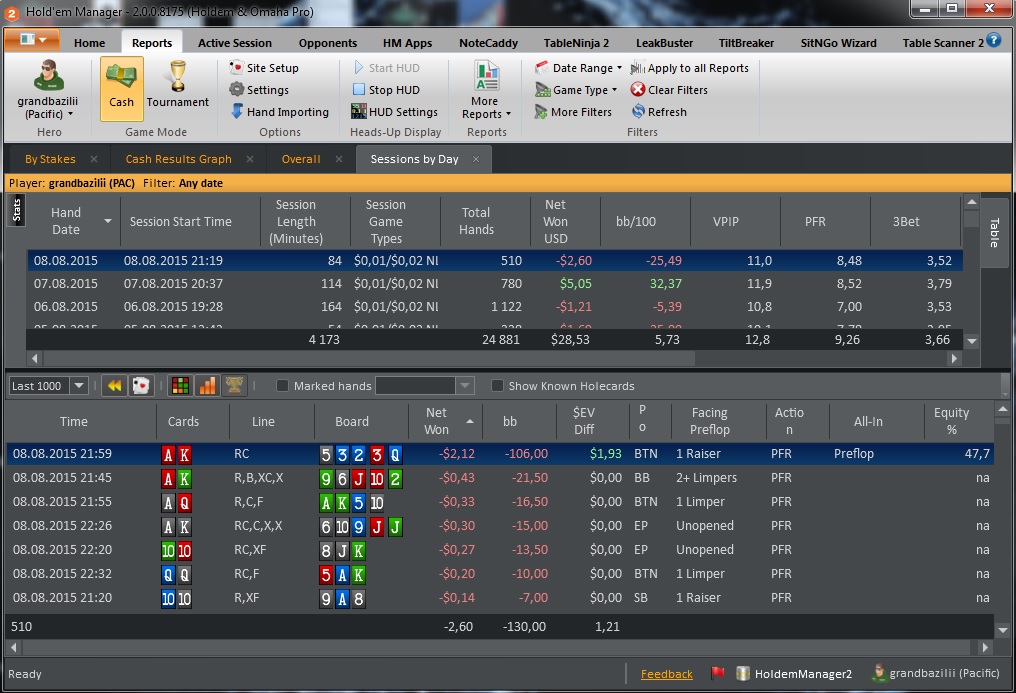The width and height of the screenshot is (1016, 693).
Task: Click the colored grid matrix icon
Action: pyautogui.click(x=180, y=386)
